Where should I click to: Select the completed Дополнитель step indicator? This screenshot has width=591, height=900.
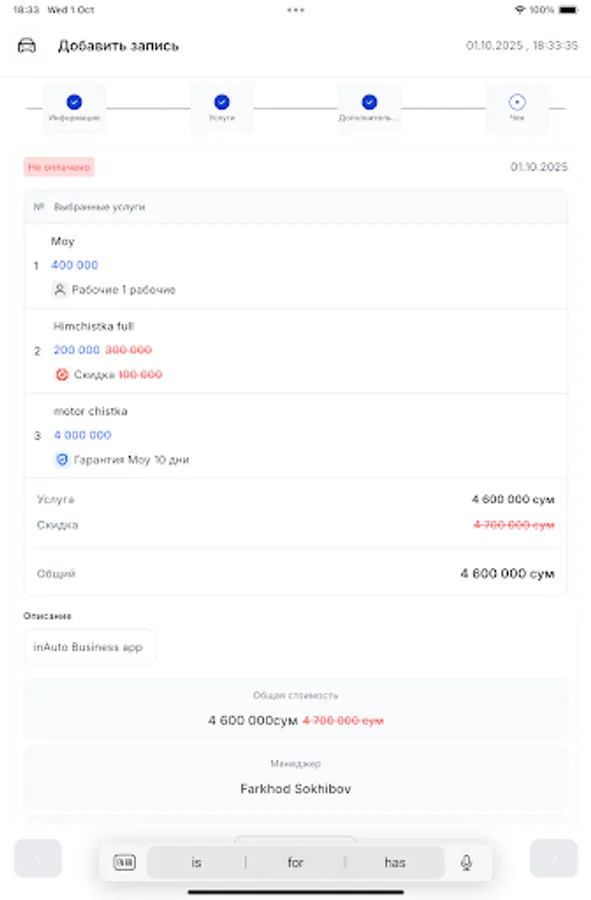[369, 100]
